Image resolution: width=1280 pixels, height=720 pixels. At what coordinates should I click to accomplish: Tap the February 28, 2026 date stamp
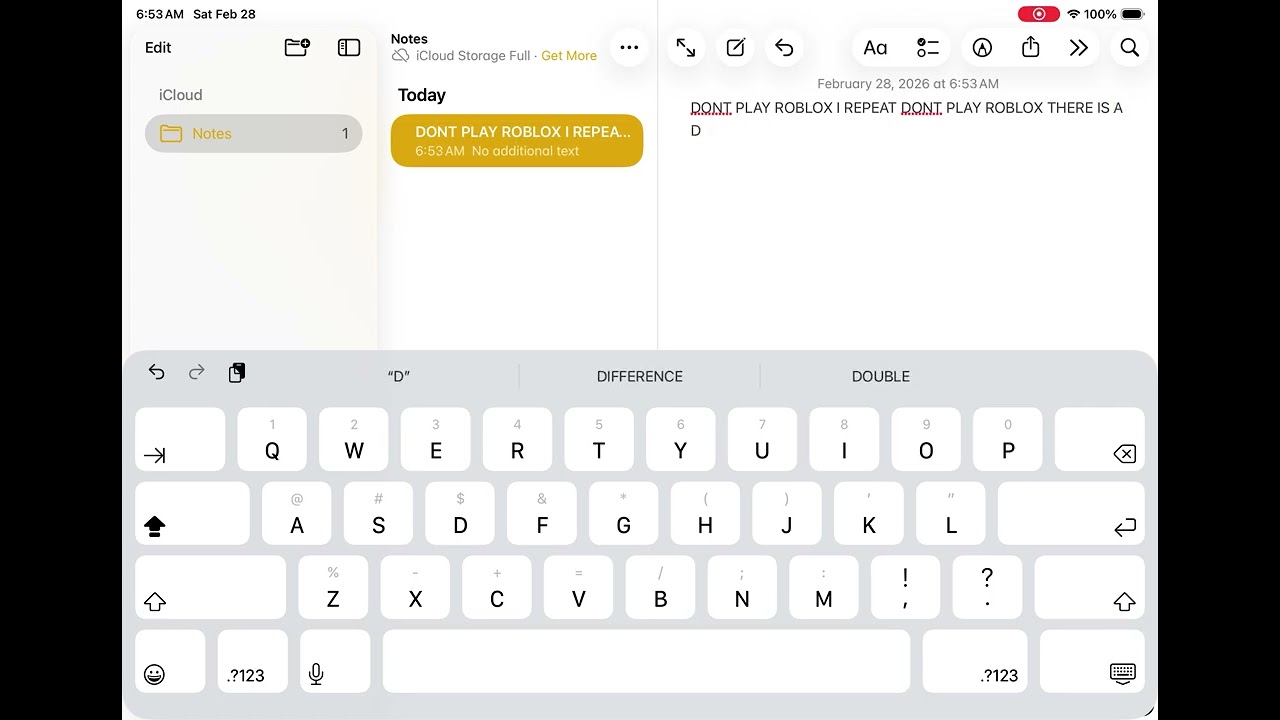tap(908, 84)
